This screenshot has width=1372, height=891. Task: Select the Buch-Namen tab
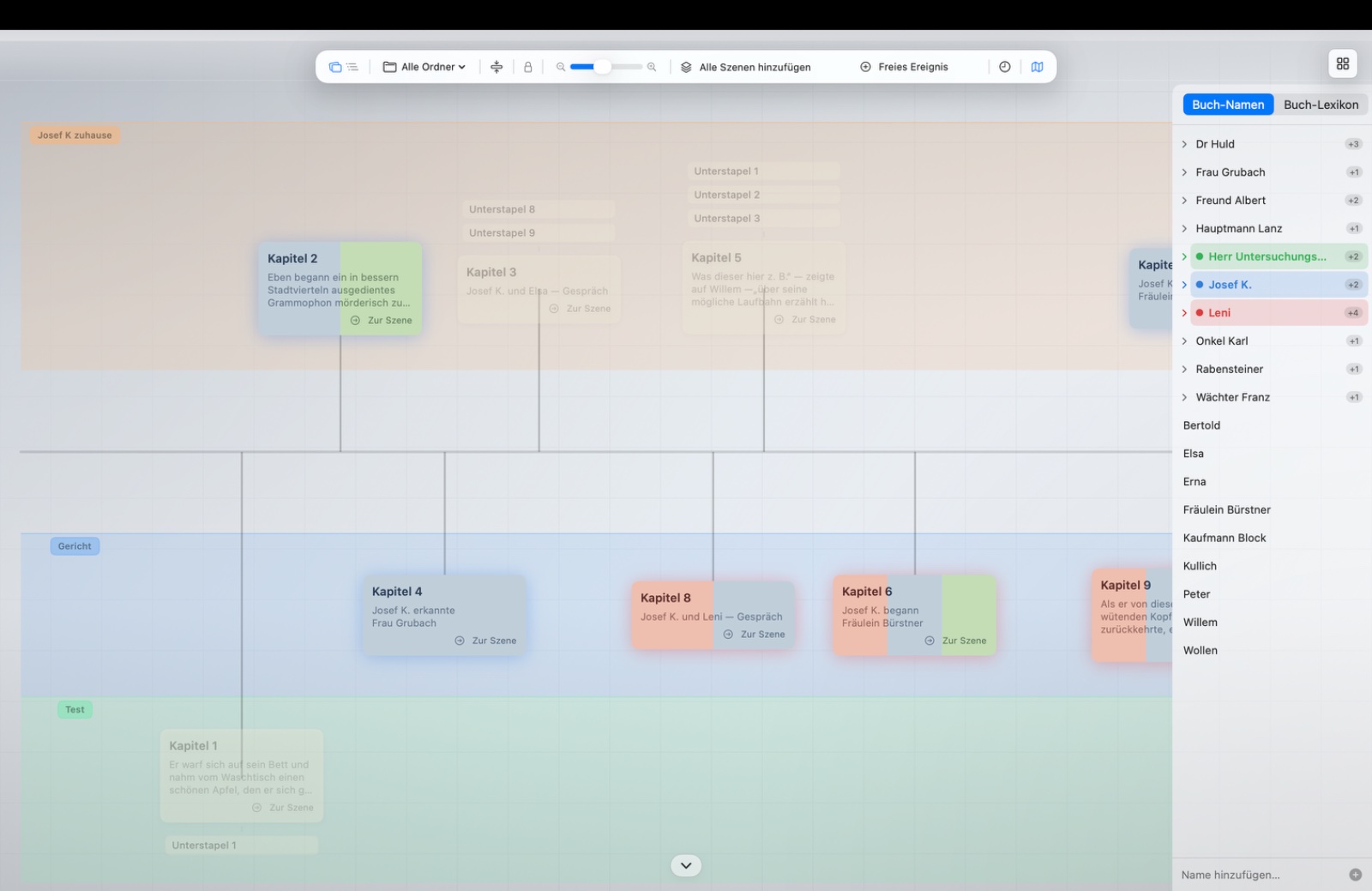[1228, 105]
